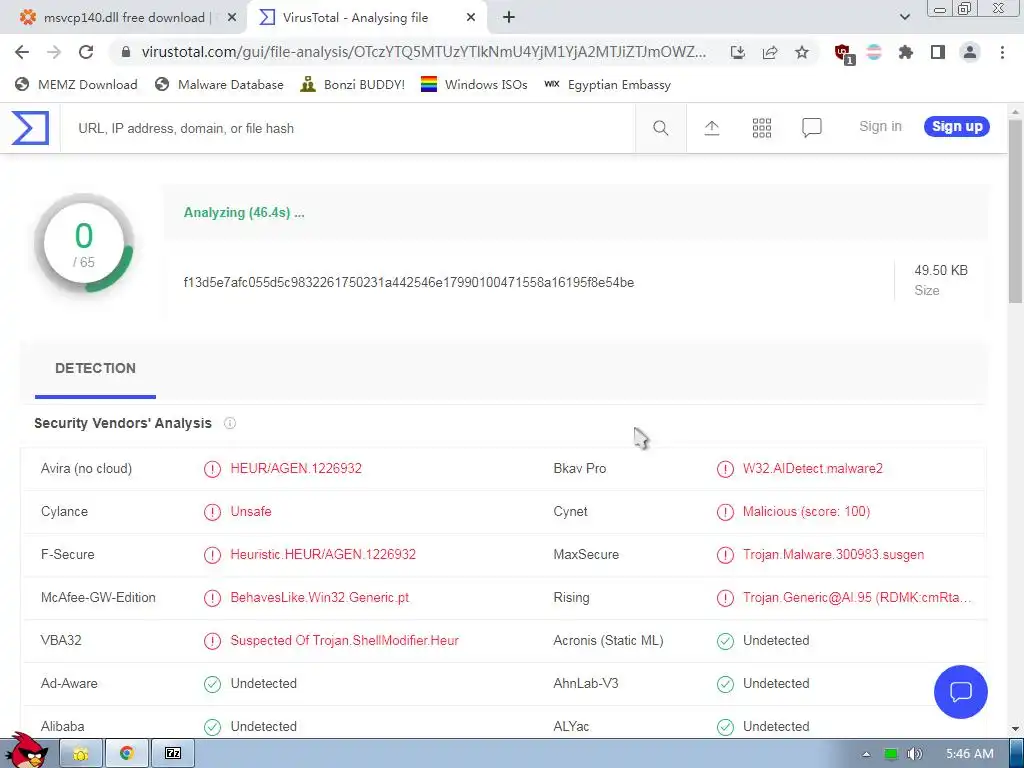Click the install app icon in address bar
This screenshot has width=1024, height=768.
[737, 52]
